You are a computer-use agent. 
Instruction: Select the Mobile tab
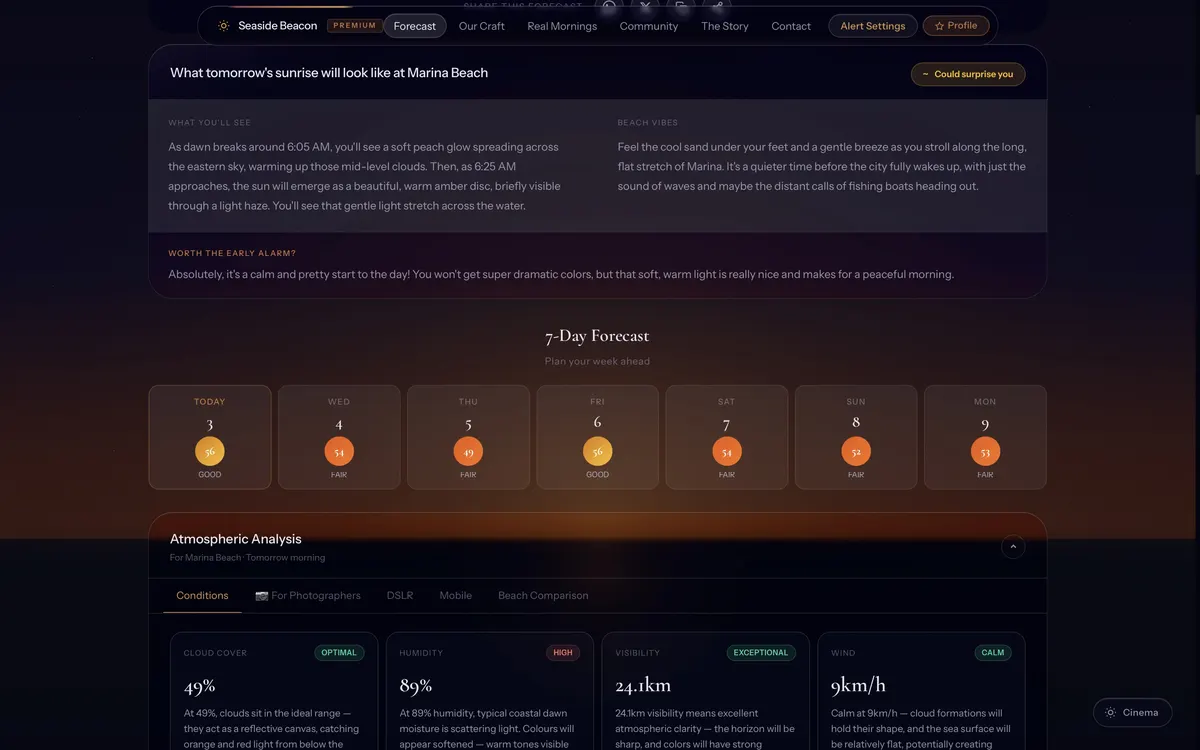(x=455, y=595)
